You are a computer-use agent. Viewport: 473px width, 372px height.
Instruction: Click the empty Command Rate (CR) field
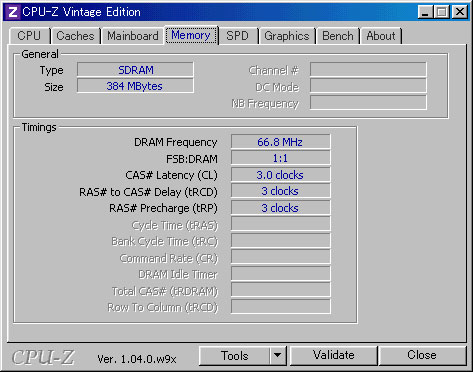pos(280,257)
